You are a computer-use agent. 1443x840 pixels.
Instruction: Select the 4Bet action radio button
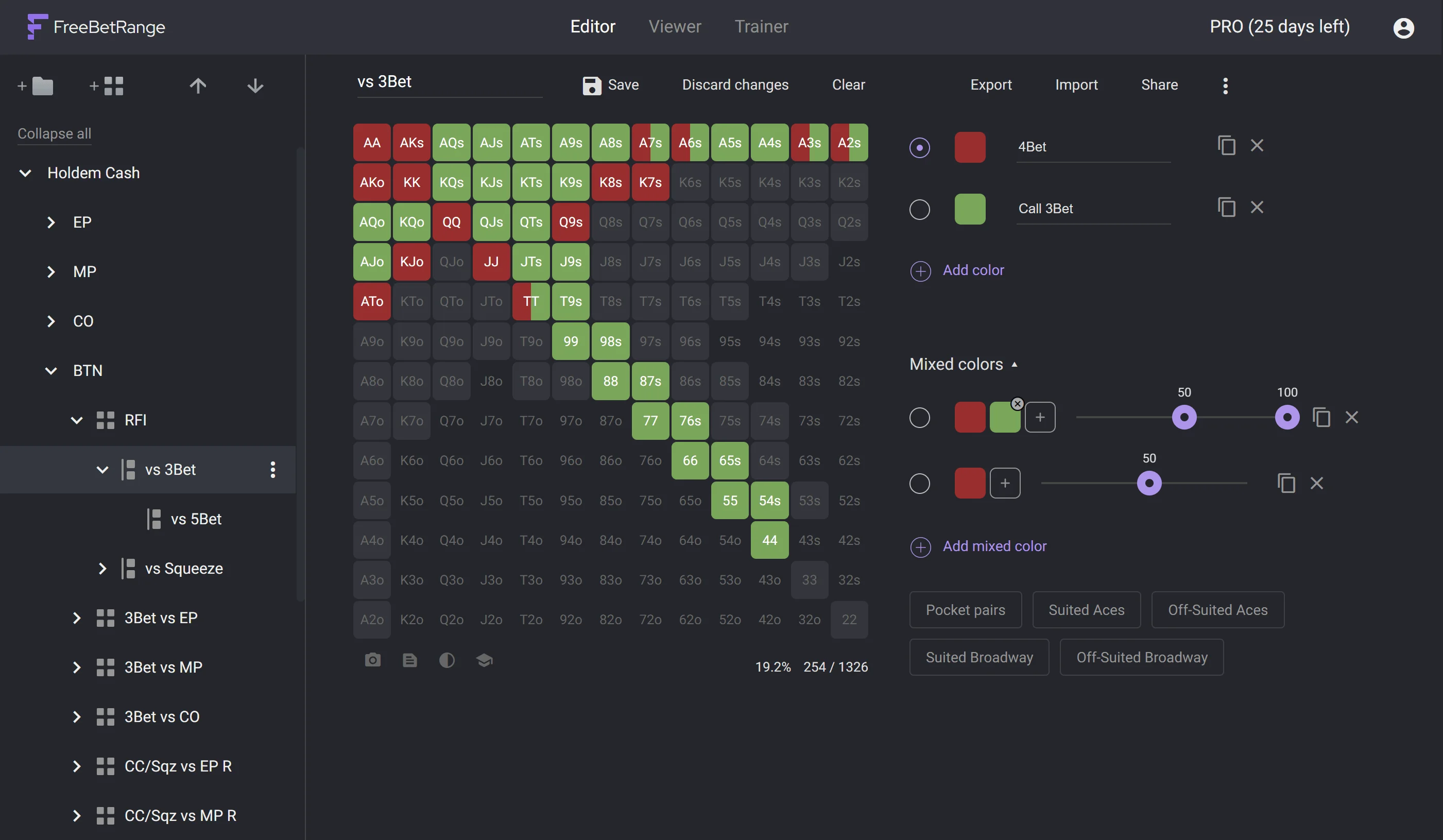click(x=920, y=147)
